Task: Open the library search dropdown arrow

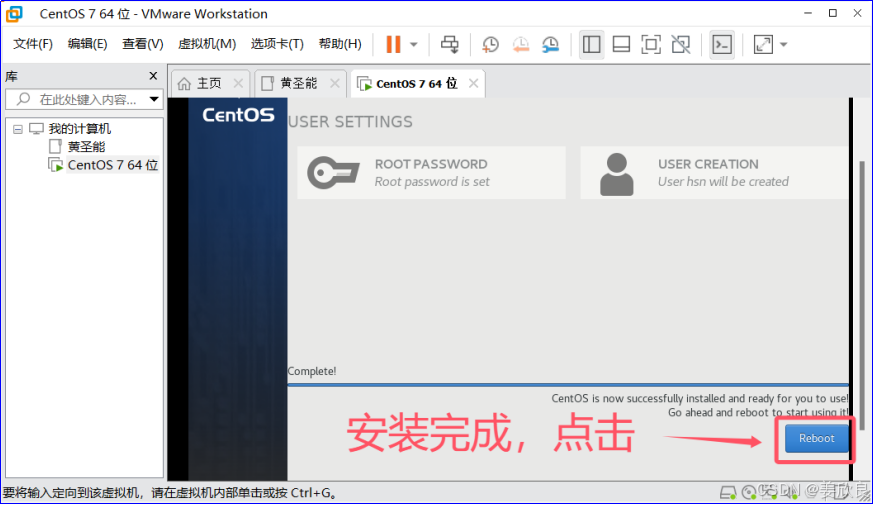Action: click(x=154, y=100)
